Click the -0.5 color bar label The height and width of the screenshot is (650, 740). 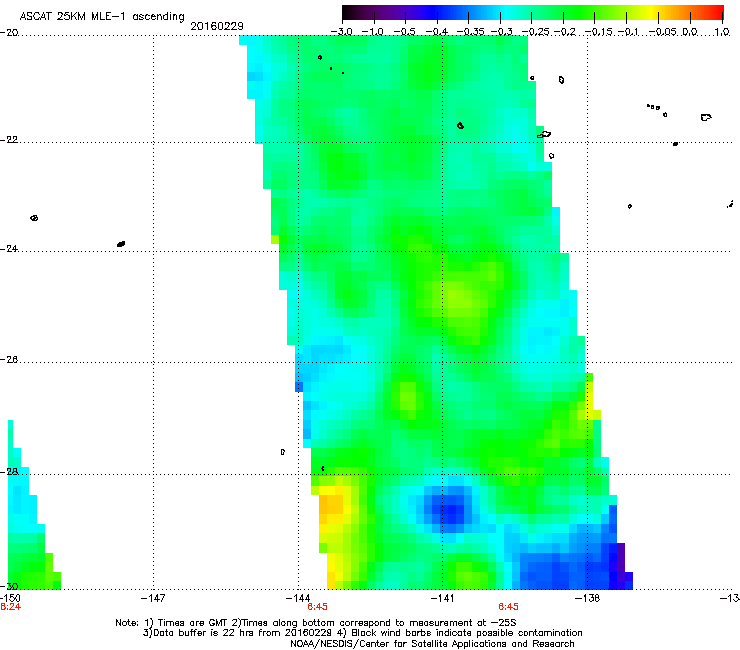[x=405, y=32]
